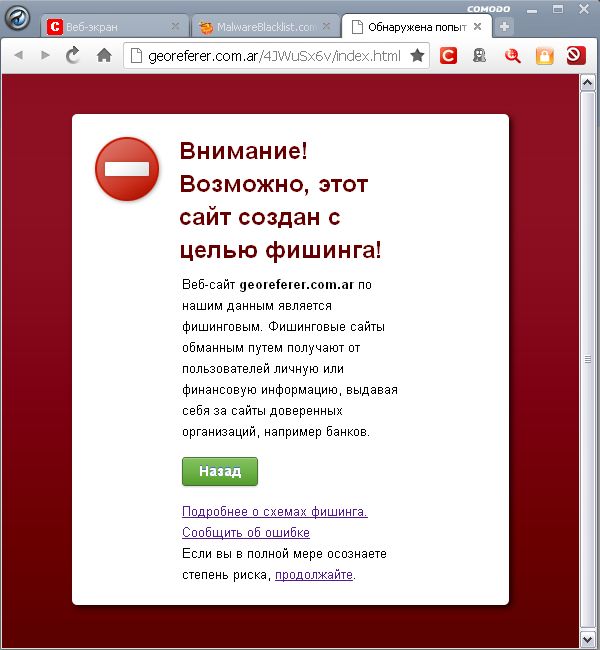Open the Comodo Dragon browser menu icon
Screen dimensions: 600x650
19,20
